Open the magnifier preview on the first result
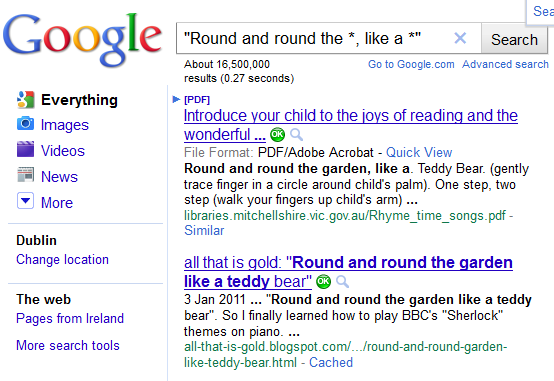The image size is (554, 381). (x=296, y=135)
